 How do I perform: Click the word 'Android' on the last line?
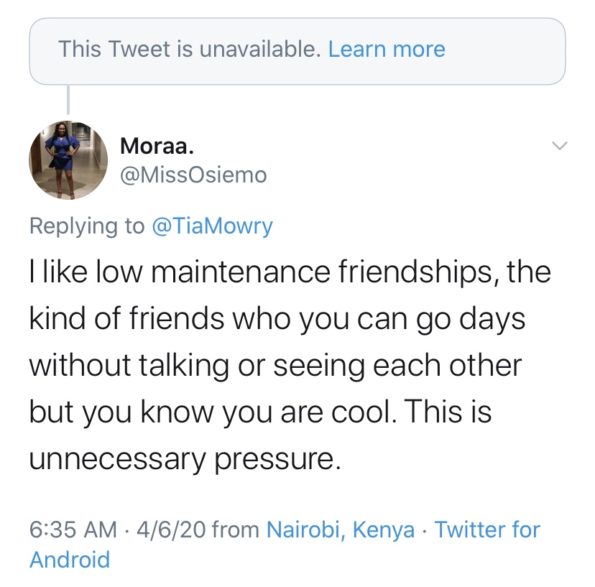[x=70, y=560]
